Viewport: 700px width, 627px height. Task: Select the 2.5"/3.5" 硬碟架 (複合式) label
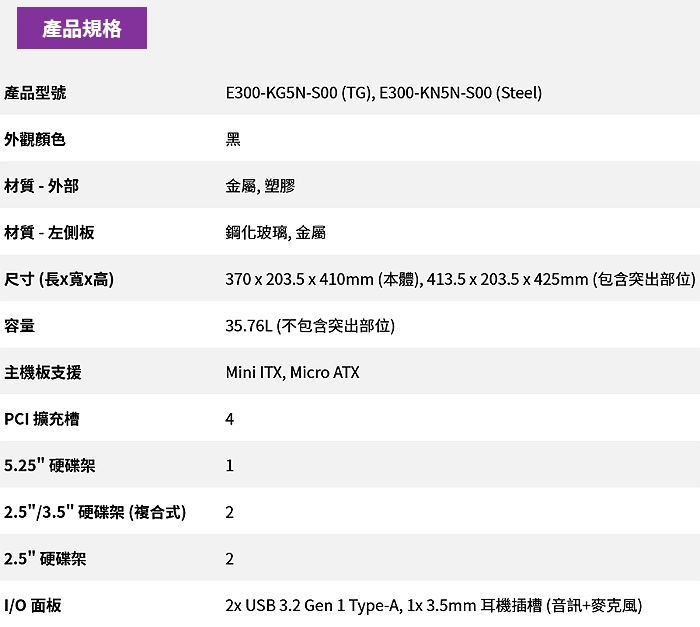pos(95,512)
